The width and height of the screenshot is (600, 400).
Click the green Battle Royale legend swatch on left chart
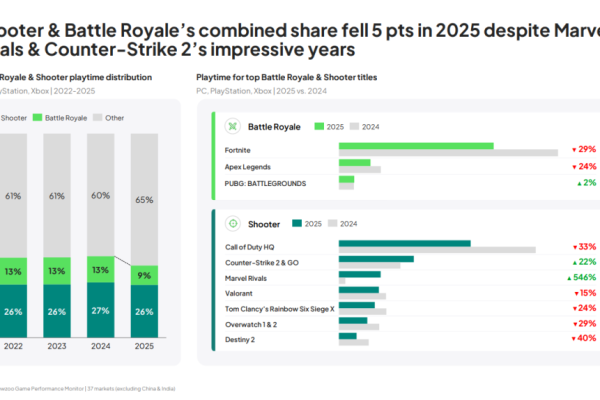39,117
